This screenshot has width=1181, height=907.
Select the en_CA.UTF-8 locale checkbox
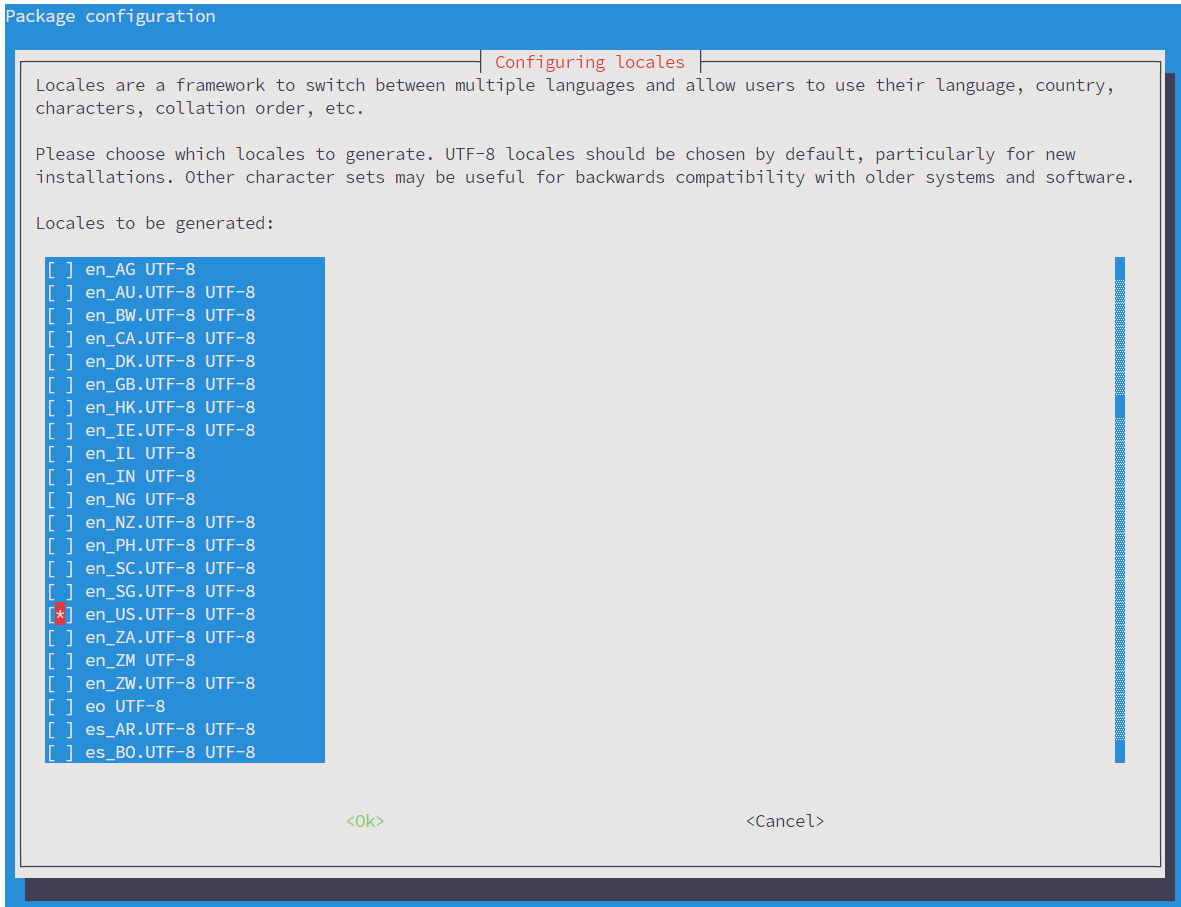60,338
